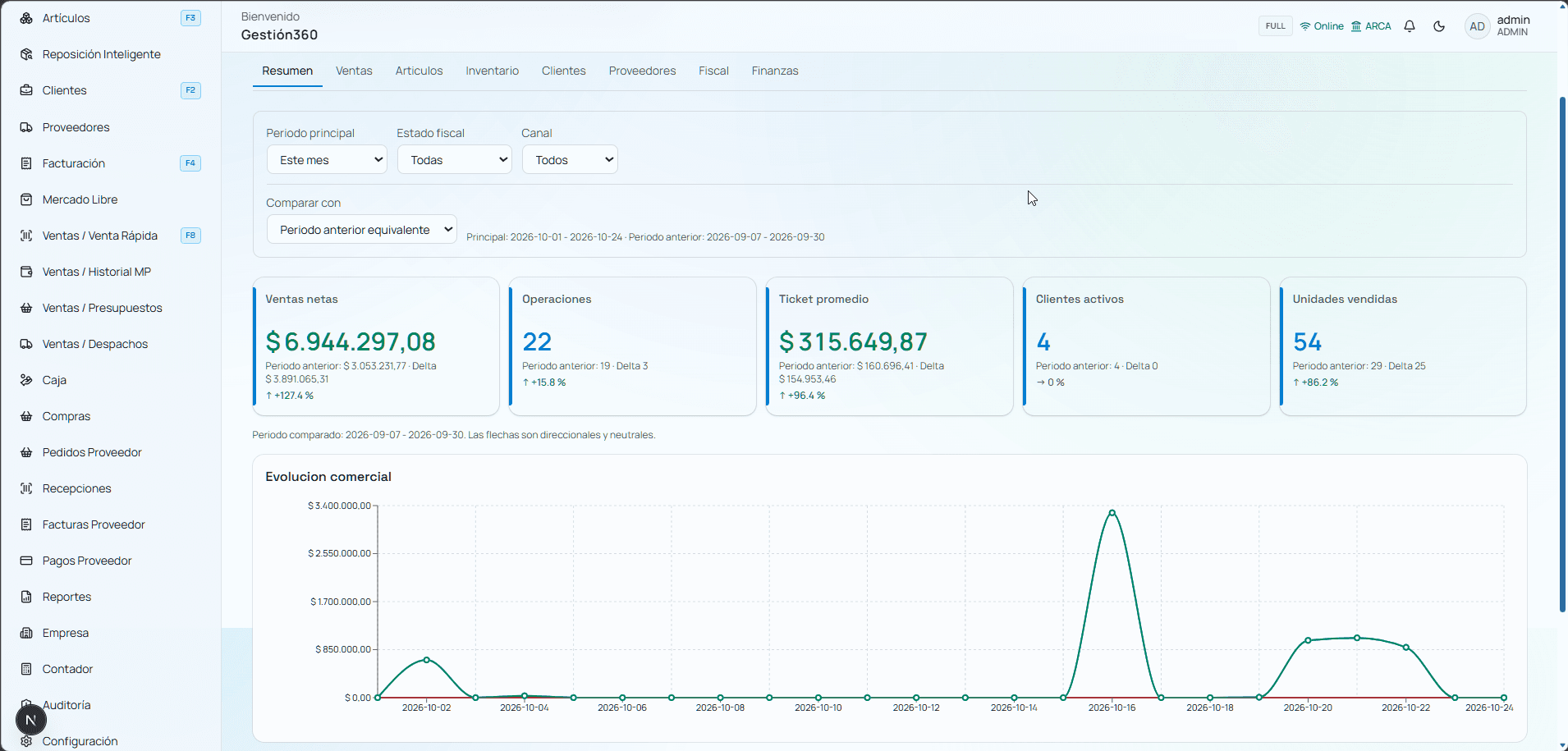Click the Ventas / Despachos truck icon

pos(26,344)
